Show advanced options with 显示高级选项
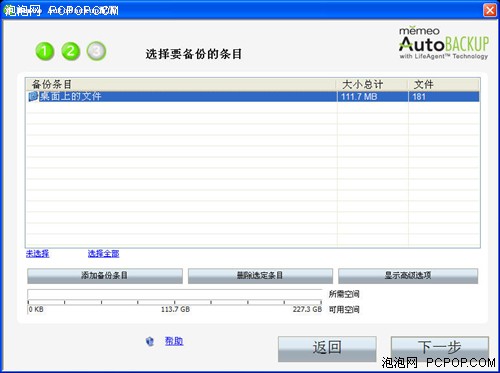Viewport: 500px width, 373px height. (408, 276)
